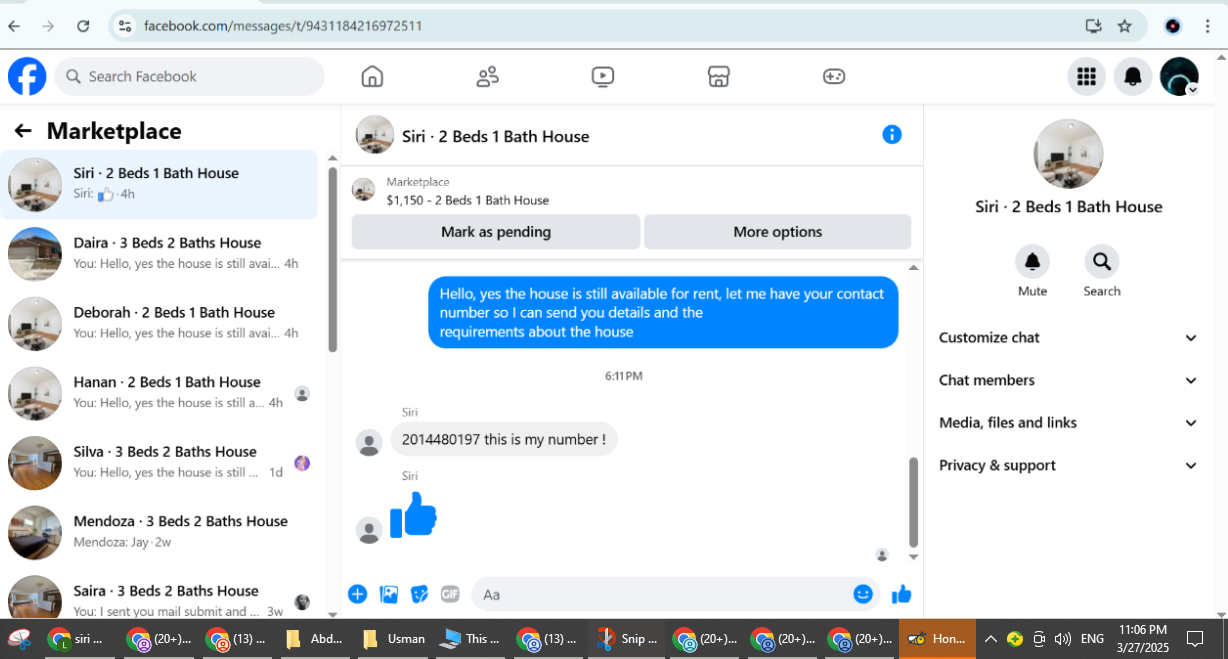Open Hanan · 2 Beds 1 Bath House chat
1228x659 pixels.
tap(159, 393)
